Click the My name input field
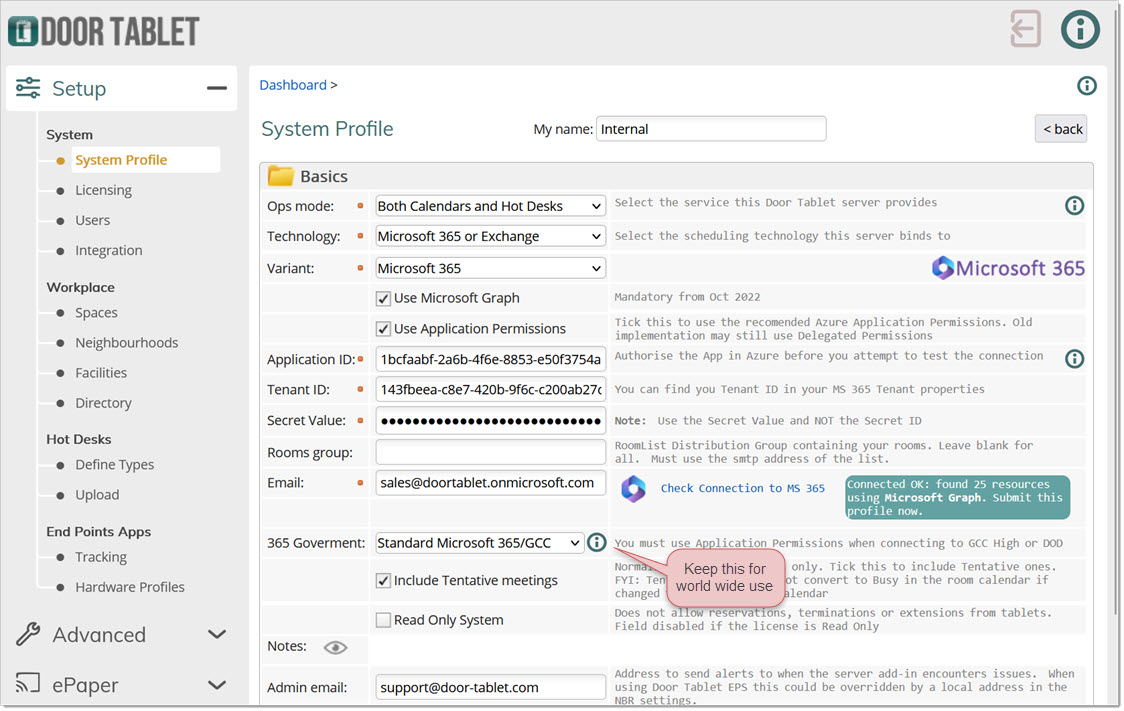 click(x=711, y=129)
